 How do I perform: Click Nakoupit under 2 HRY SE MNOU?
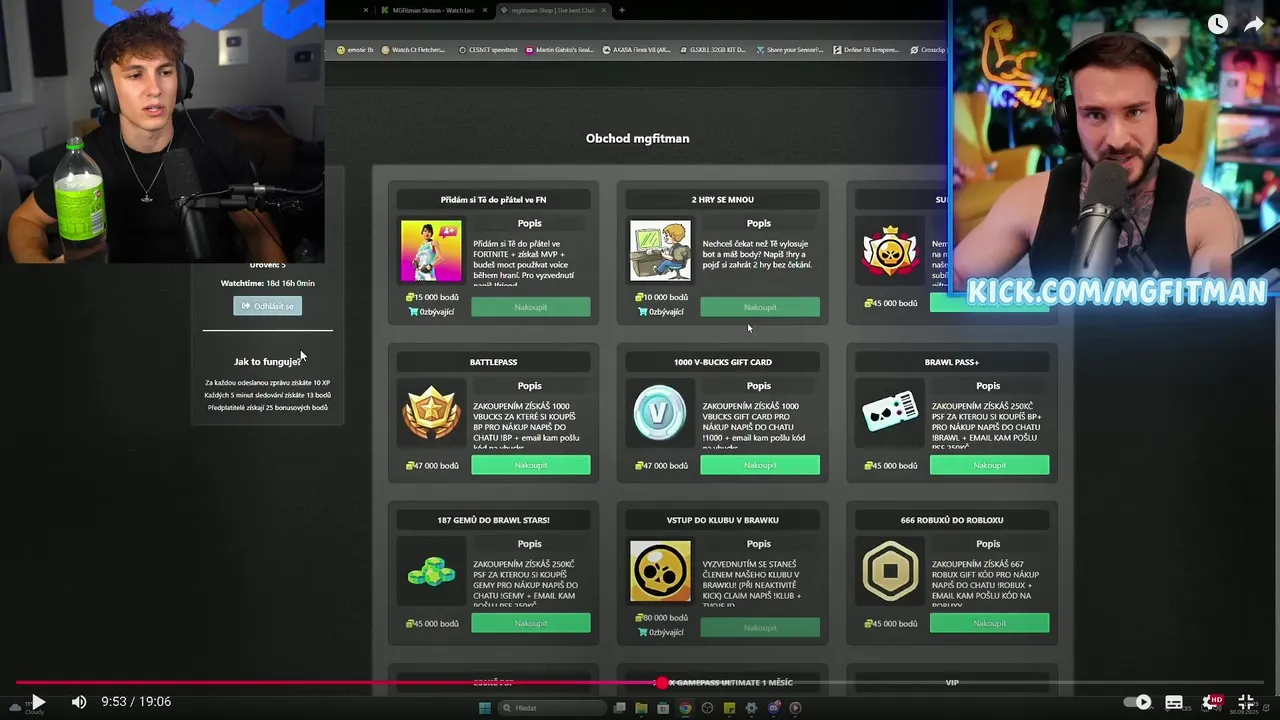760,307
